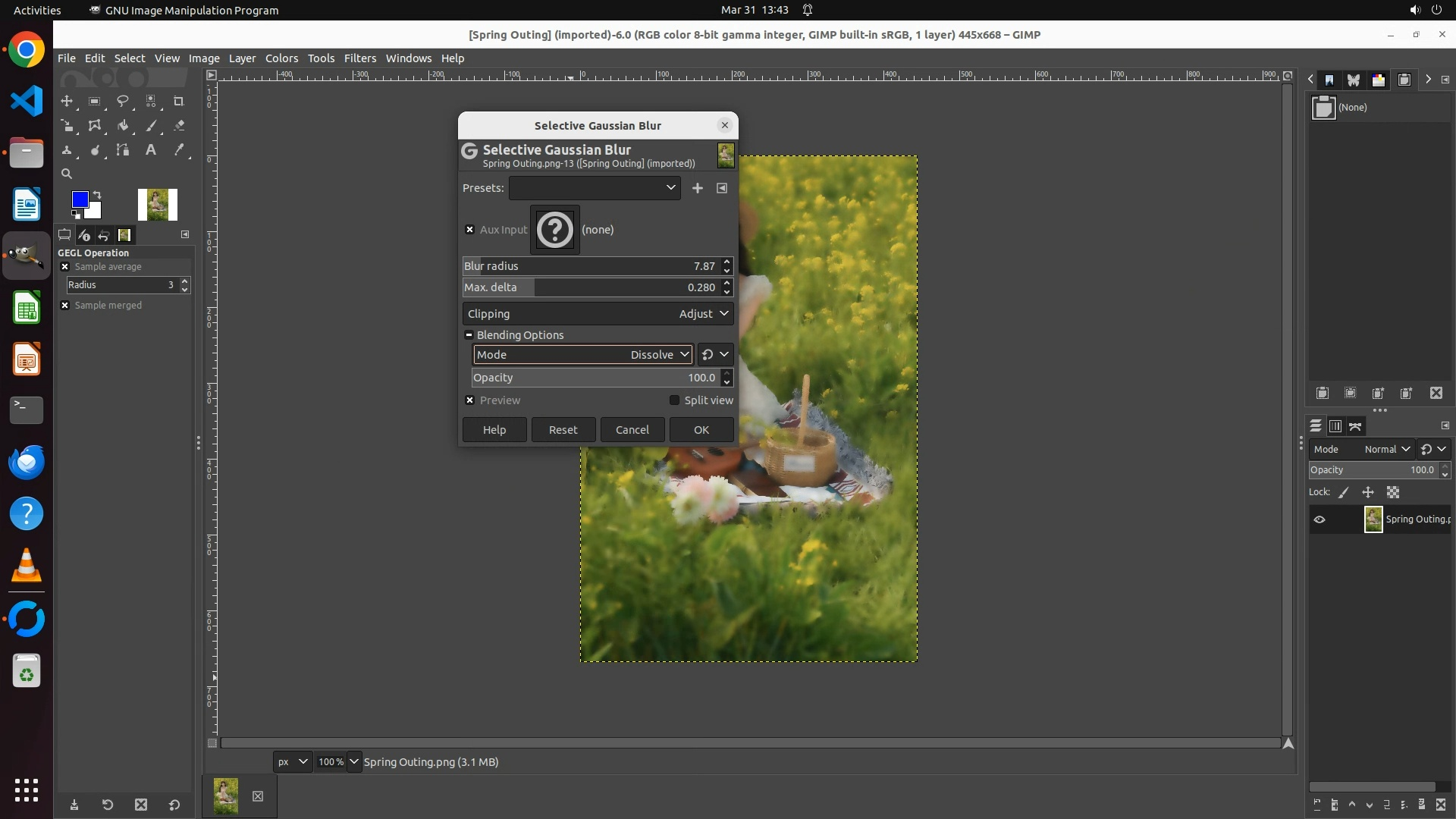Collapse the Blending Options section
This screenshot has width=1456, height=819.
pyautogui.click(x=469, y=335)
